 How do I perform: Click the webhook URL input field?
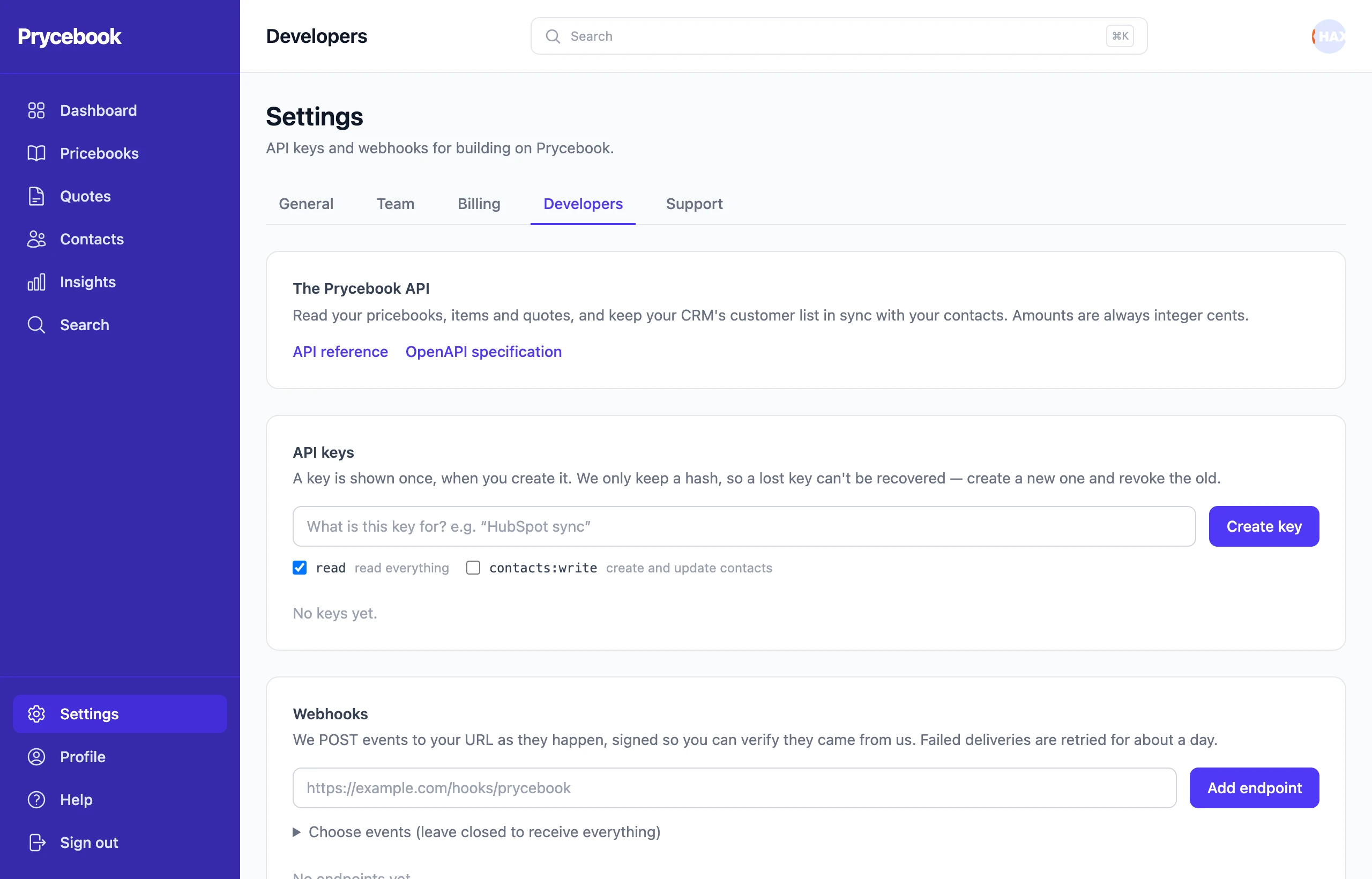point(735,788)
